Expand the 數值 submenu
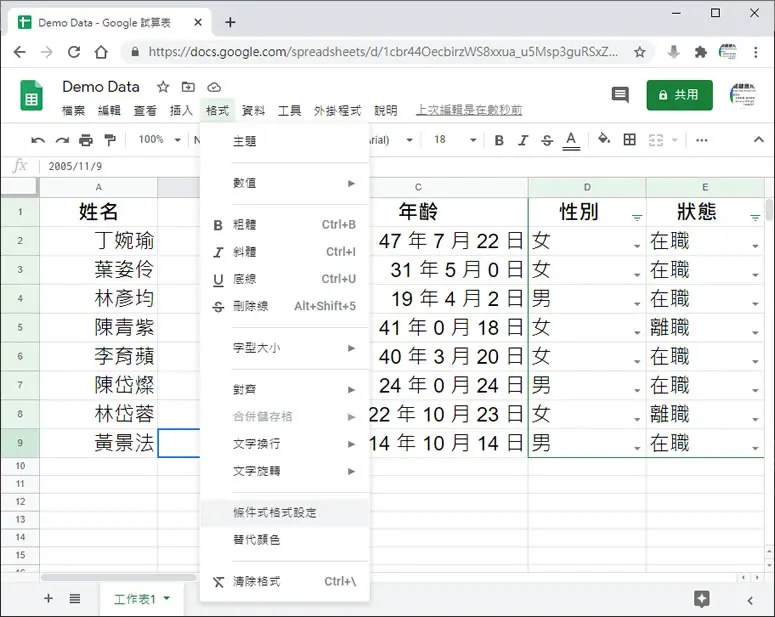The image size is (775, 617). coord(284,183)
